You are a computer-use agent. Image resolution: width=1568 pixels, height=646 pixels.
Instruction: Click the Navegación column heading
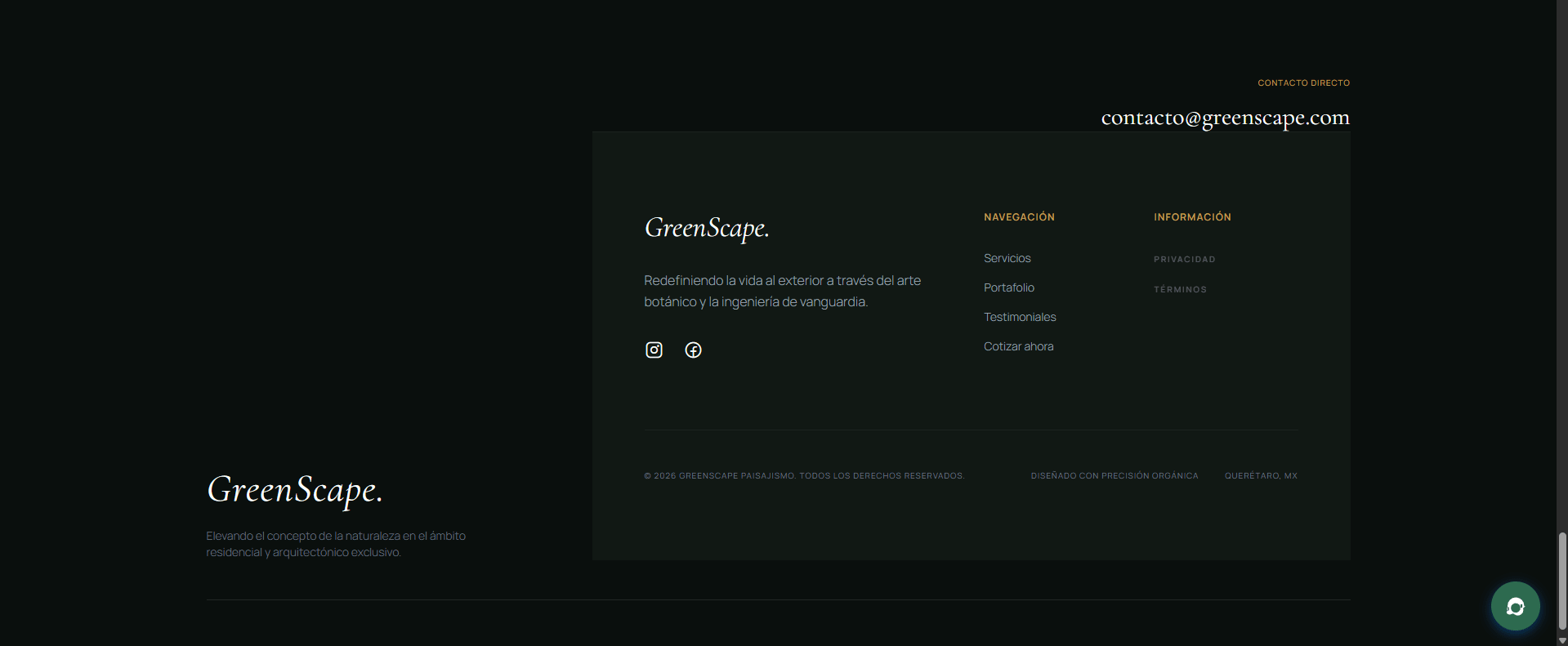[1019, 217]
